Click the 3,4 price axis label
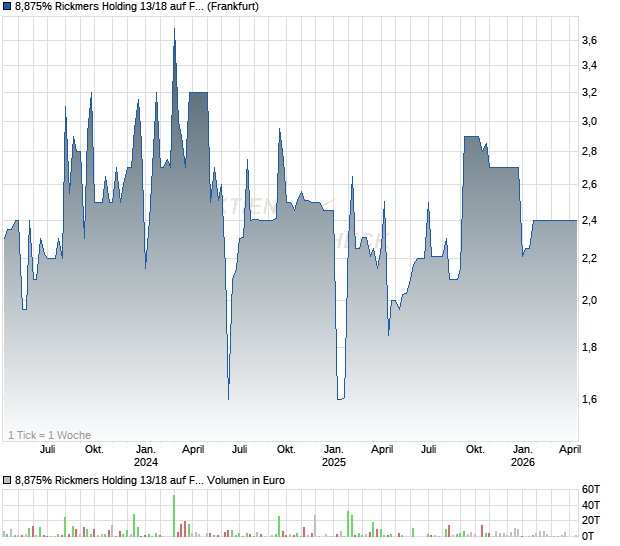620x546 pixels. (x=589, y=65)
